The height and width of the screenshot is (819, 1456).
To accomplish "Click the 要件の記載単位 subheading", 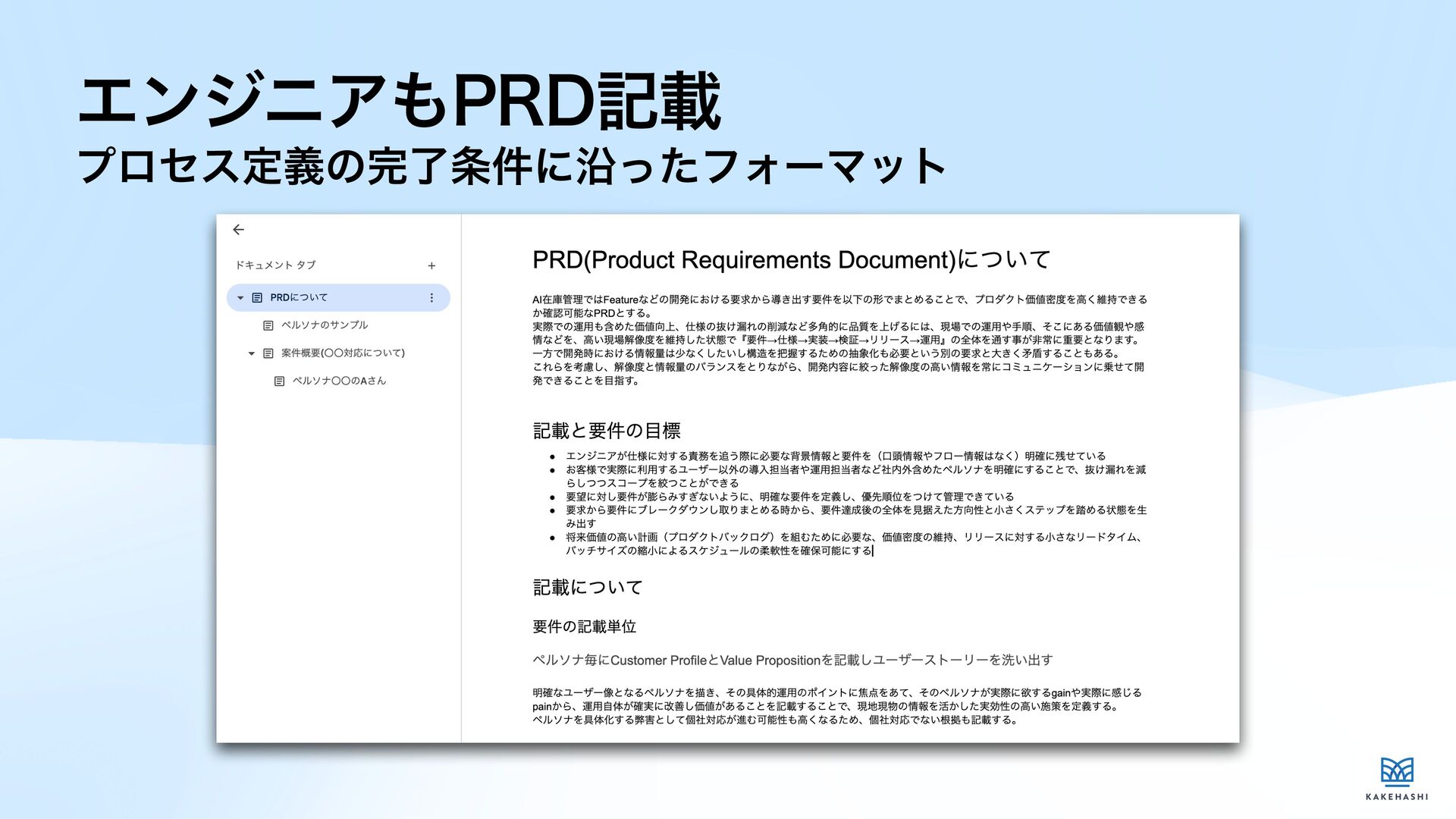I will click(x=584, y=626).
